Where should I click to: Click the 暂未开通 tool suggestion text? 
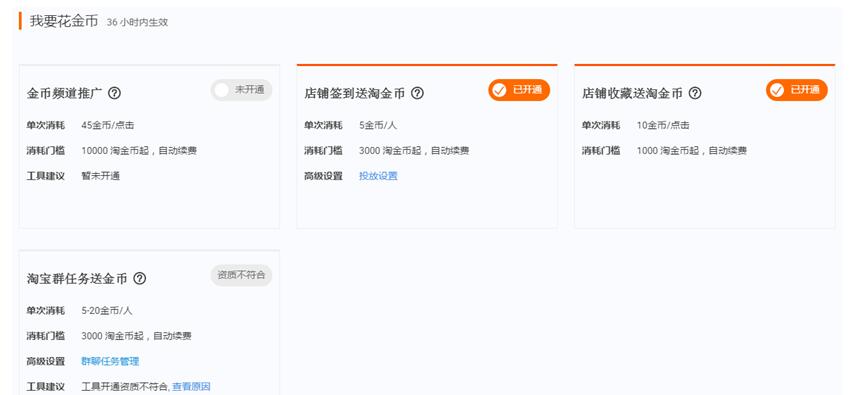(x=101, y=176)
